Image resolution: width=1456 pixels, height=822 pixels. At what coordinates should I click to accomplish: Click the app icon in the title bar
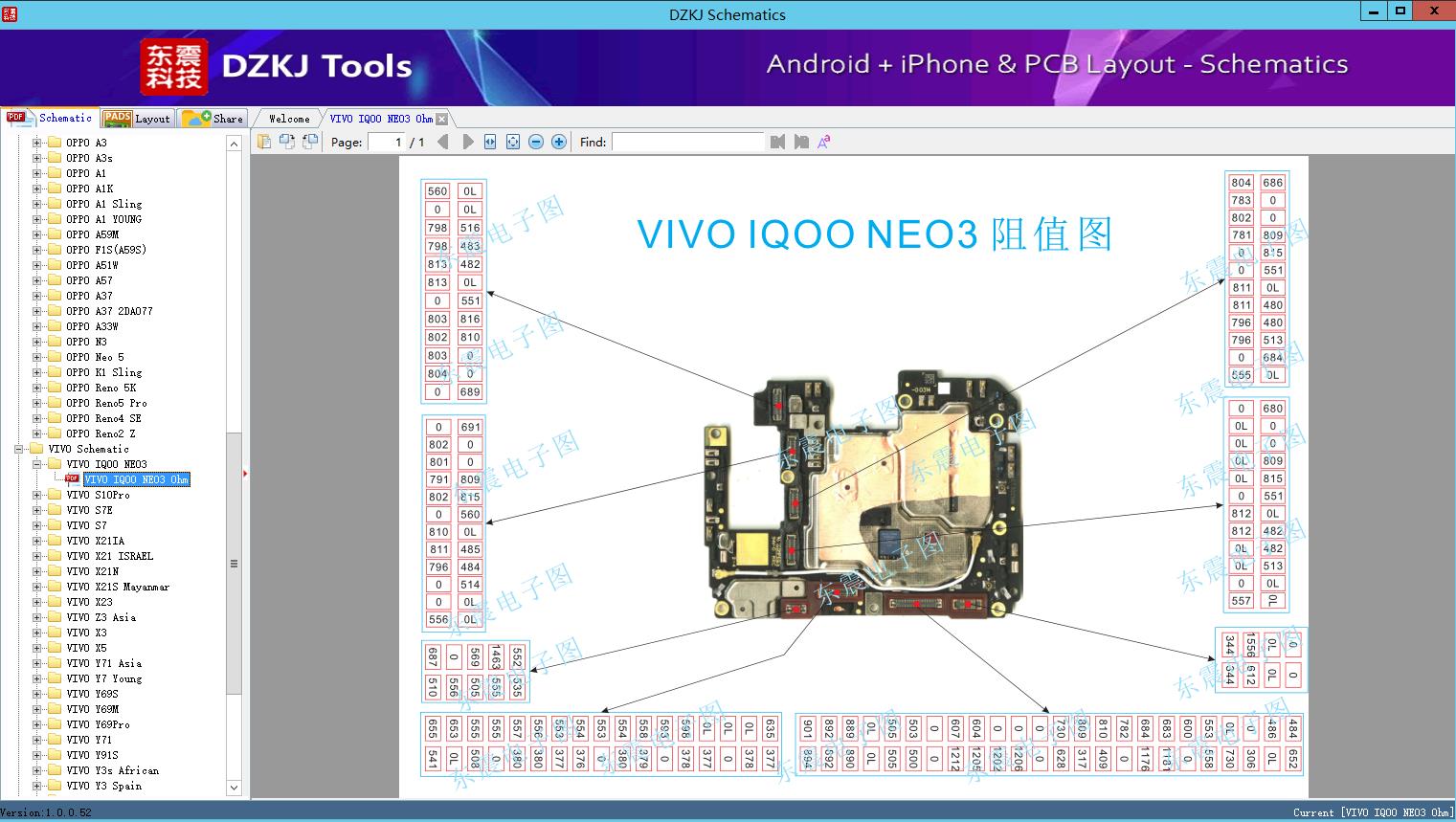11,13
